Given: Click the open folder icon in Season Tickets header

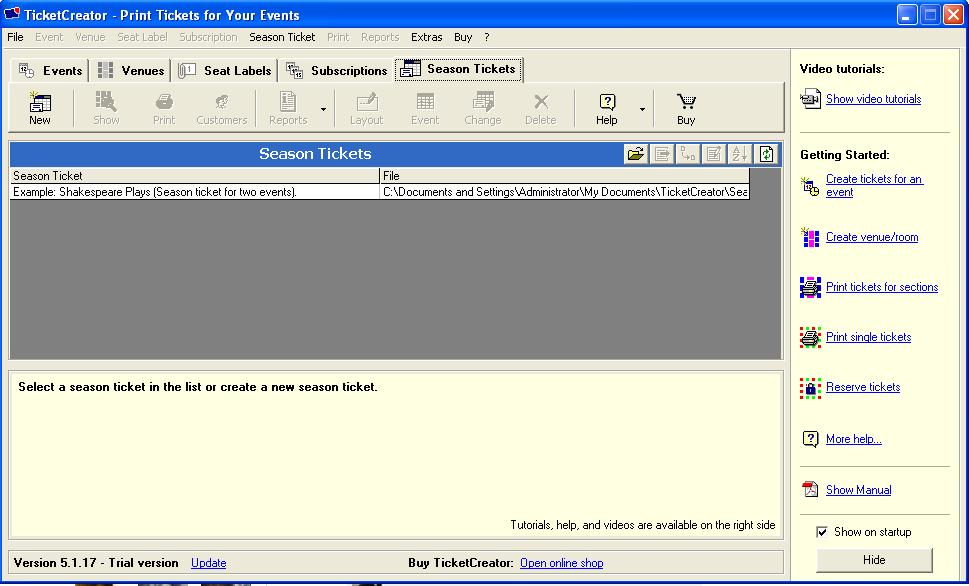Looking at the screenshot, I should pyautogui.click(x=636, y=154).
